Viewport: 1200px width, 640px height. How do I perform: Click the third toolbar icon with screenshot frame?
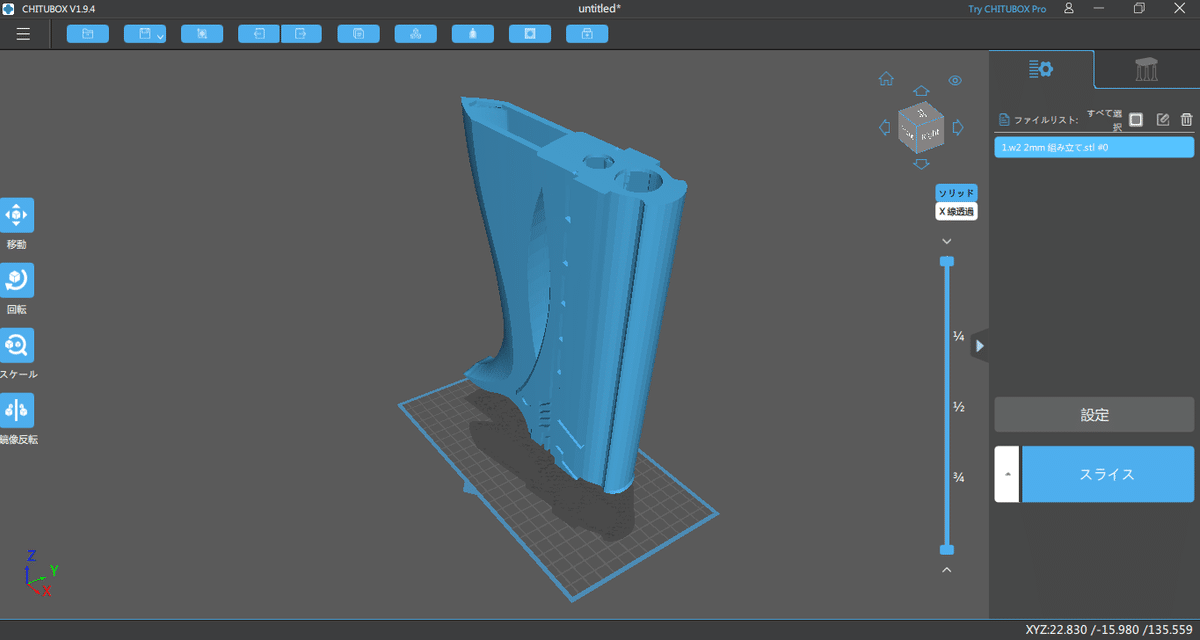point(202,34)
